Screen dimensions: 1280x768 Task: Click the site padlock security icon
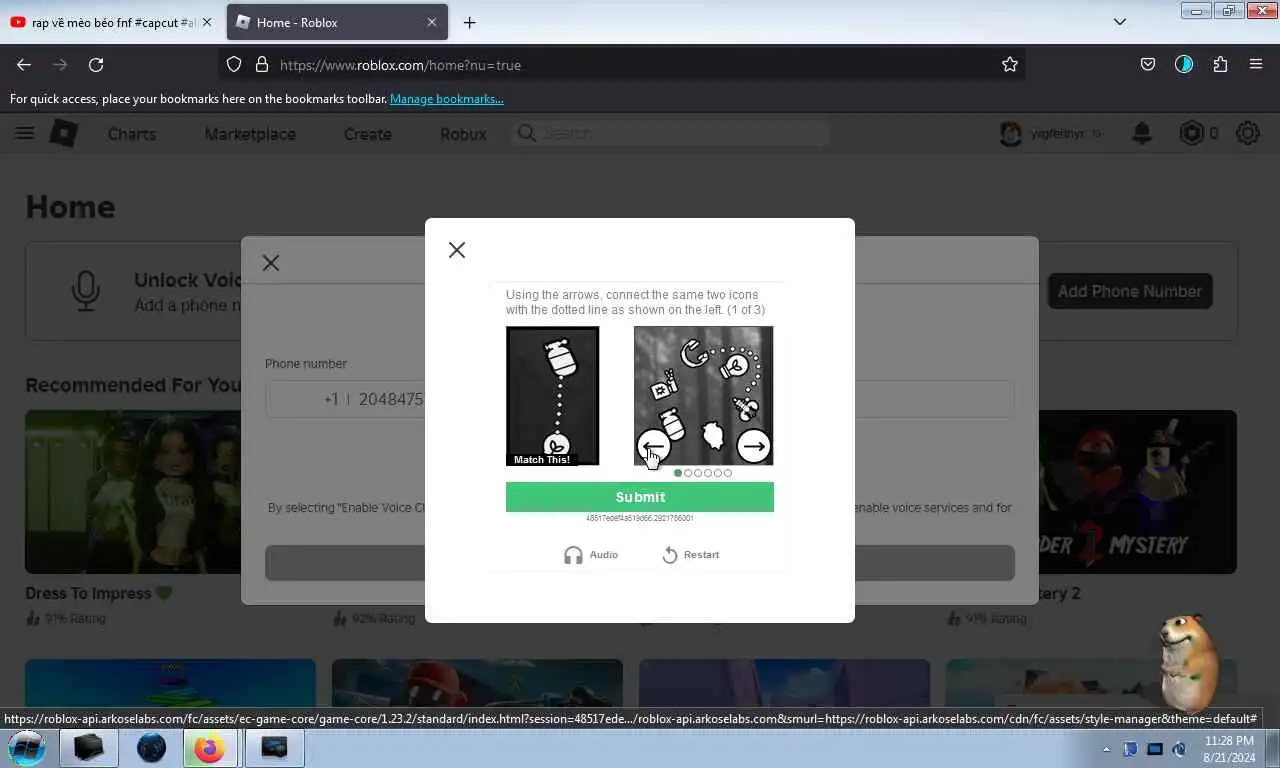[x=262, y=64]
